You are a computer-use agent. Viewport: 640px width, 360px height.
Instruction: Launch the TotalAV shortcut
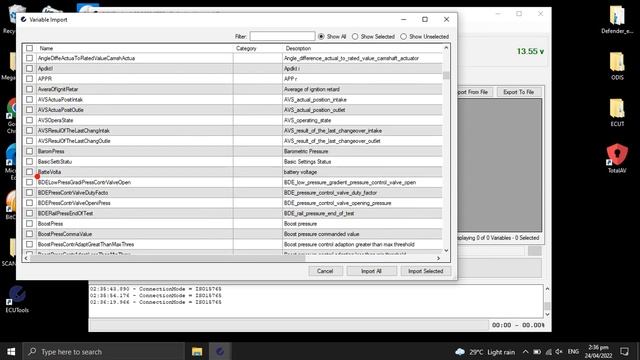point(617,158)
